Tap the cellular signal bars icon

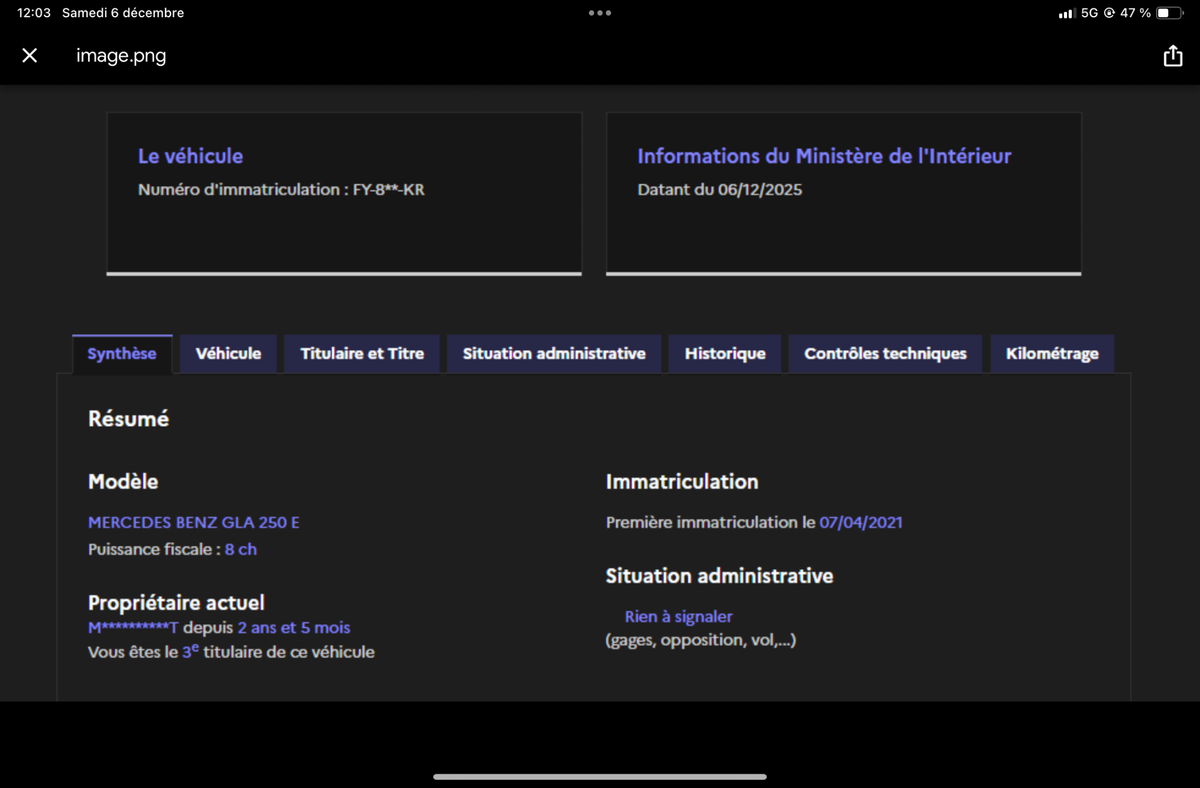(1066, 13)
